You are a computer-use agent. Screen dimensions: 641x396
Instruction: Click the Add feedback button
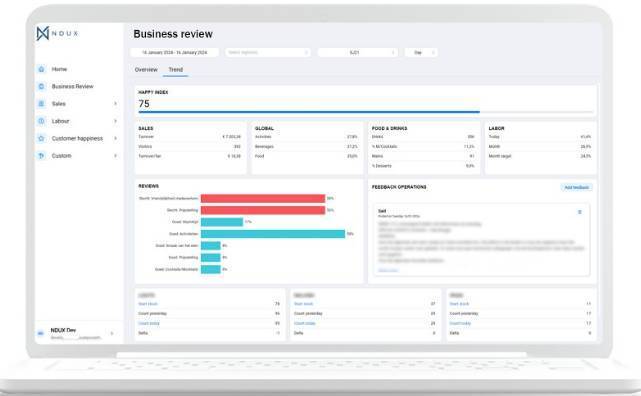tap(576, 188)
